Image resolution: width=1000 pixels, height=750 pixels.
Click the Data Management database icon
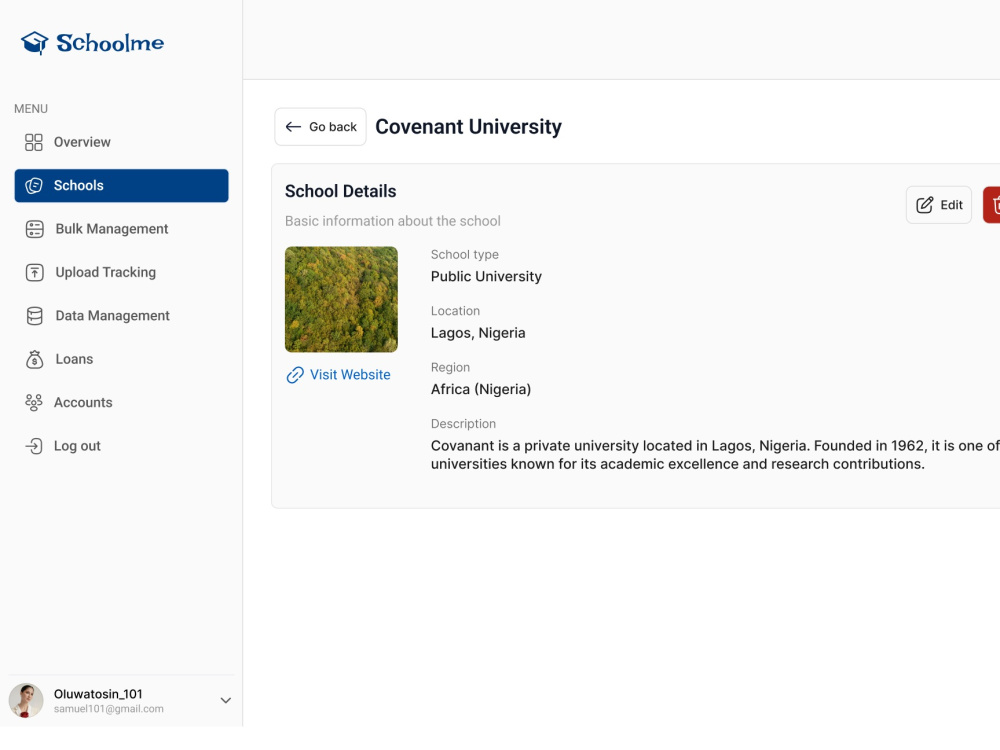pos(34,316)
